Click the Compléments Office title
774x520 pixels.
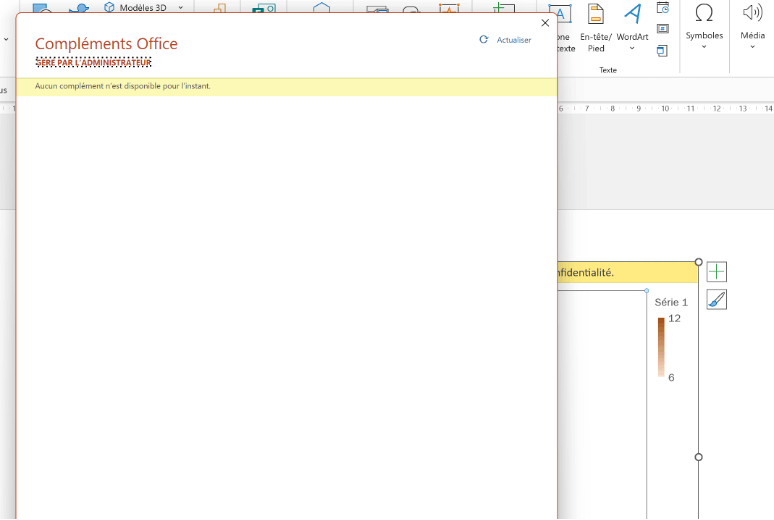click(x=106, y=43)
